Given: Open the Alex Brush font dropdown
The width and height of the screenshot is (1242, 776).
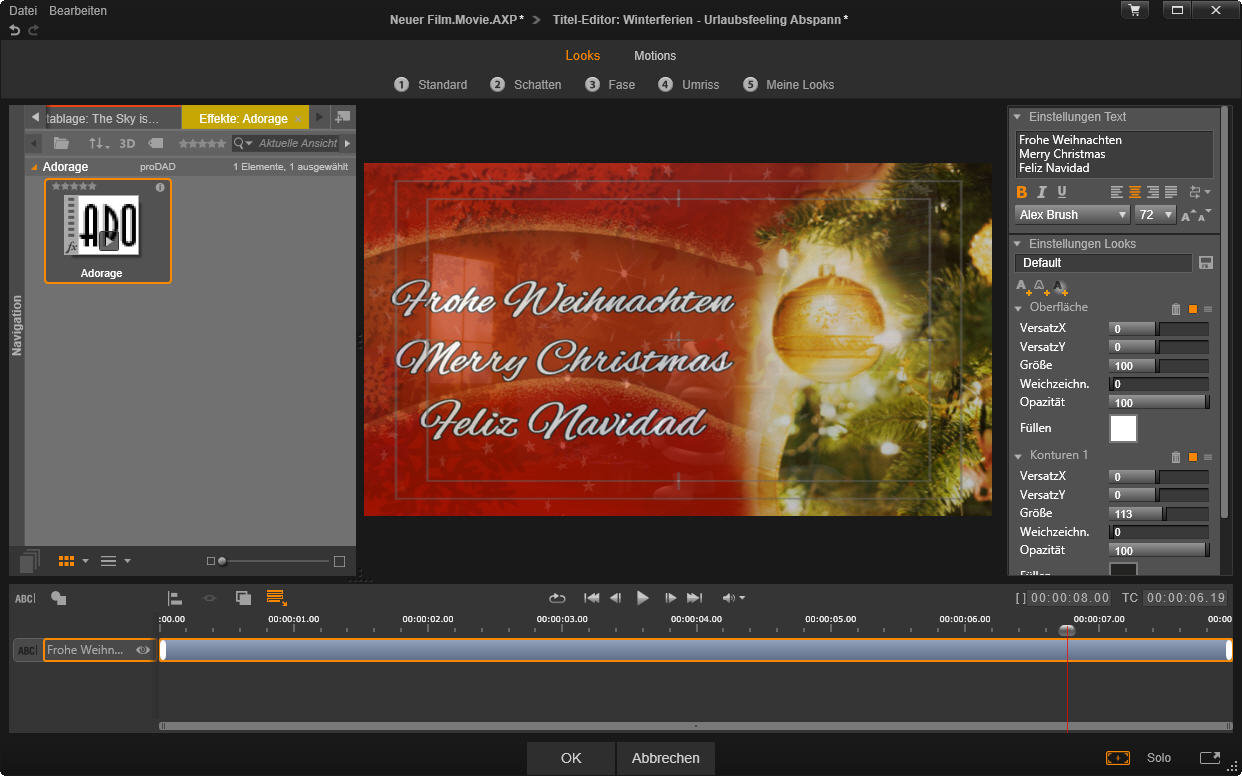Looking at the screenshot, I should click(1072, 215).
